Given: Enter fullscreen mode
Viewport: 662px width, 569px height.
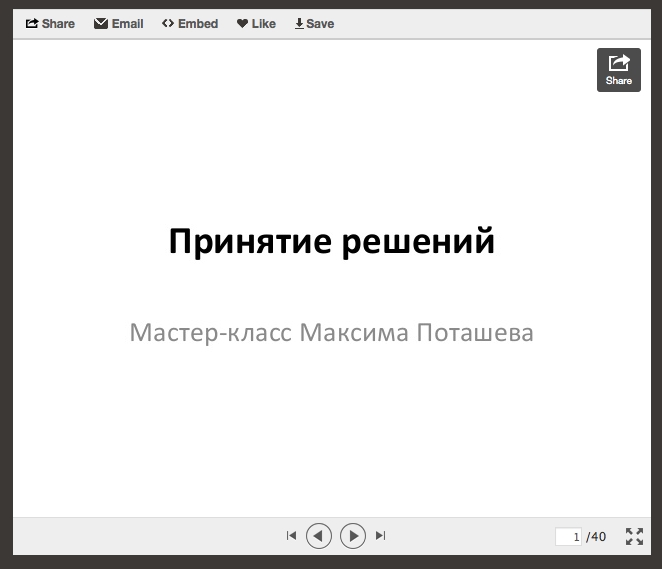Looking at the screenshot, I should [x=635, y=536].
